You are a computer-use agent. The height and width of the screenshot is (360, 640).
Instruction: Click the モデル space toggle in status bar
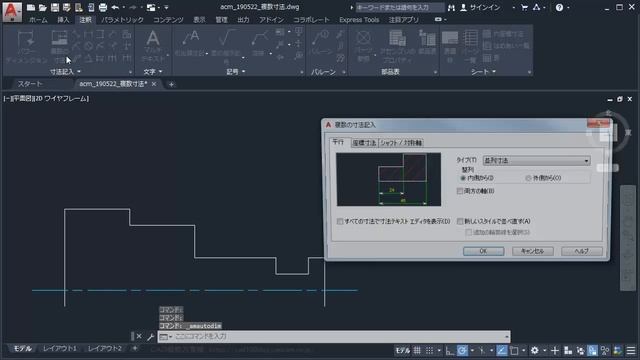pos(402,350)
